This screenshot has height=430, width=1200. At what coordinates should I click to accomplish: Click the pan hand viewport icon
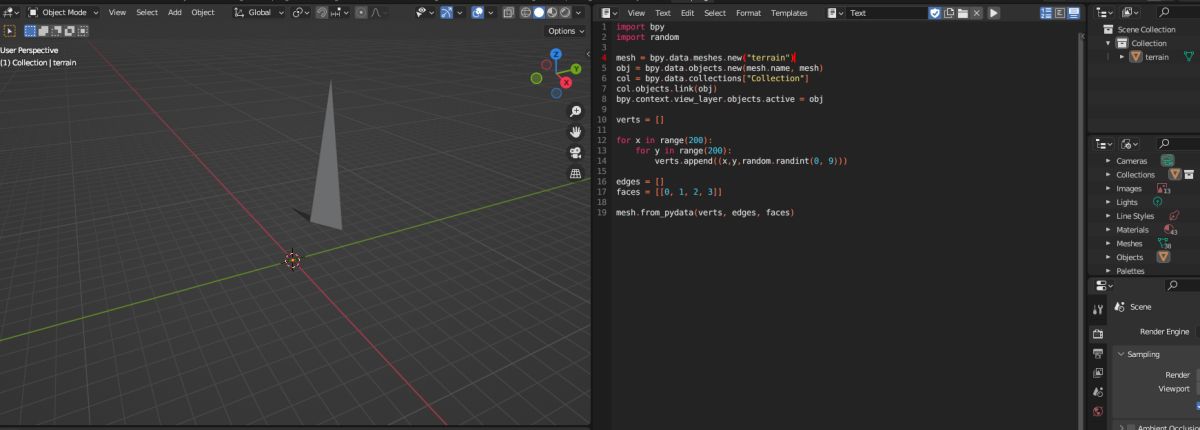[x=576, y=132]
